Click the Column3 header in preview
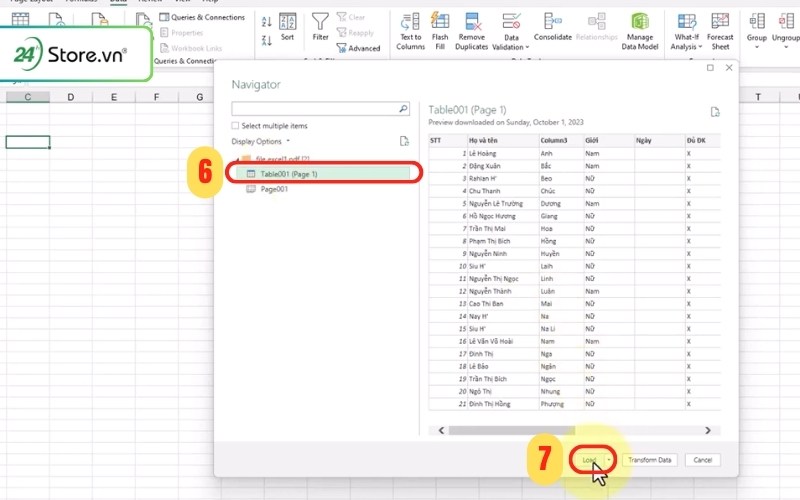800x500 pixels. [x=561, y=140]
